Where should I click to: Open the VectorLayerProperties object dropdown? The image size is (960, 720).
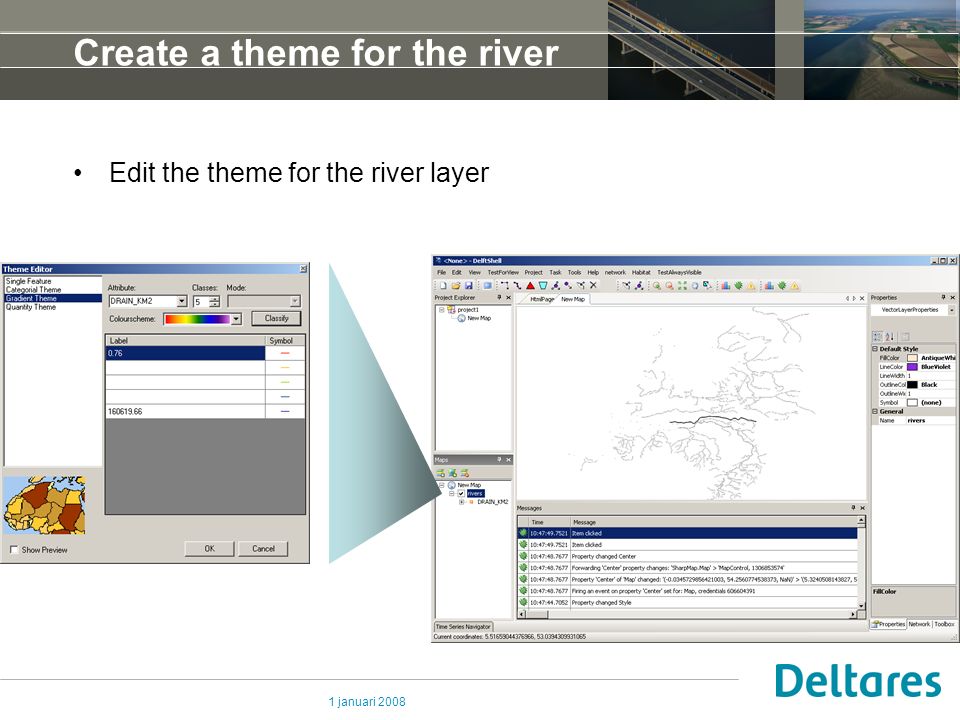pyautogui.click(x=951, y=310)
